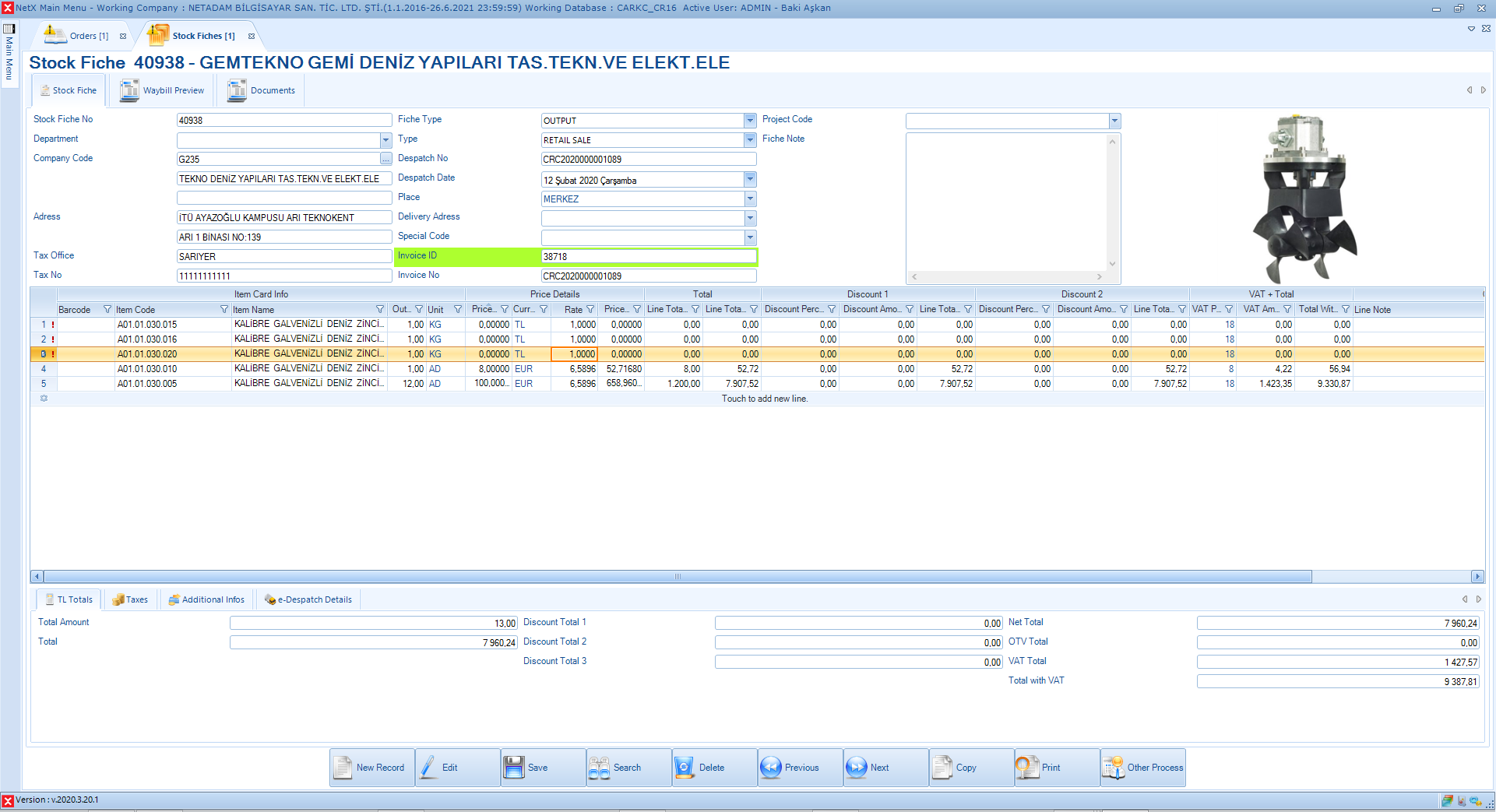
Task: Expand the Fiche Type dropdown
Action: (x=750, y=121)
